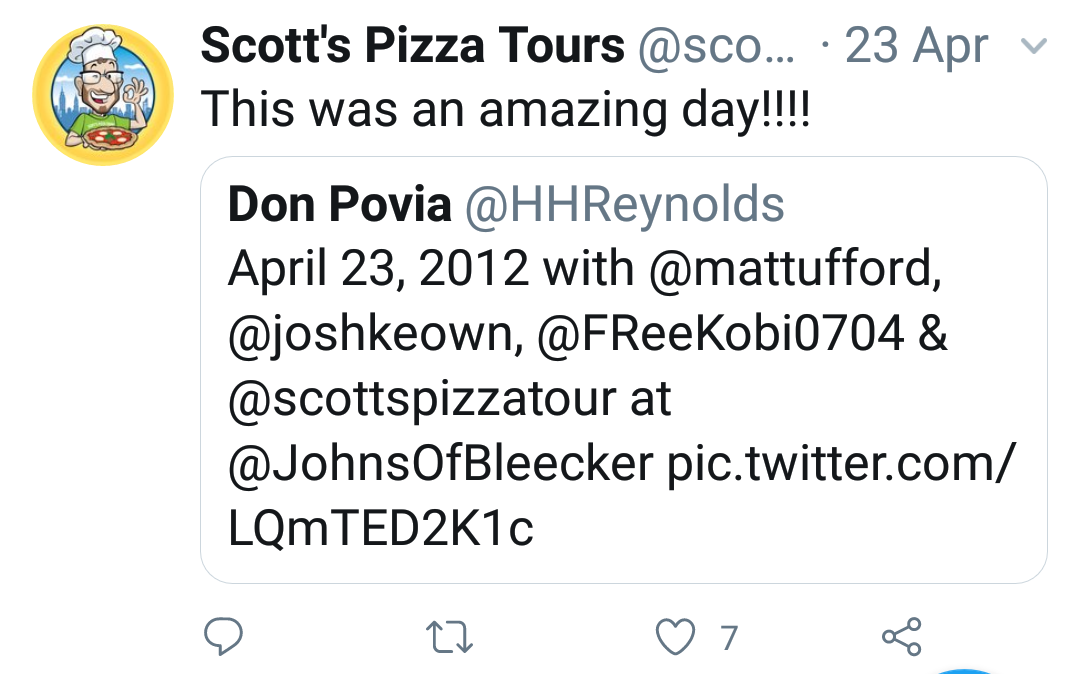Open the @JohnsOfBleecker mention
Viewport: 1080px width, 674px height.
pyautogui.click(x=440, y=464)
